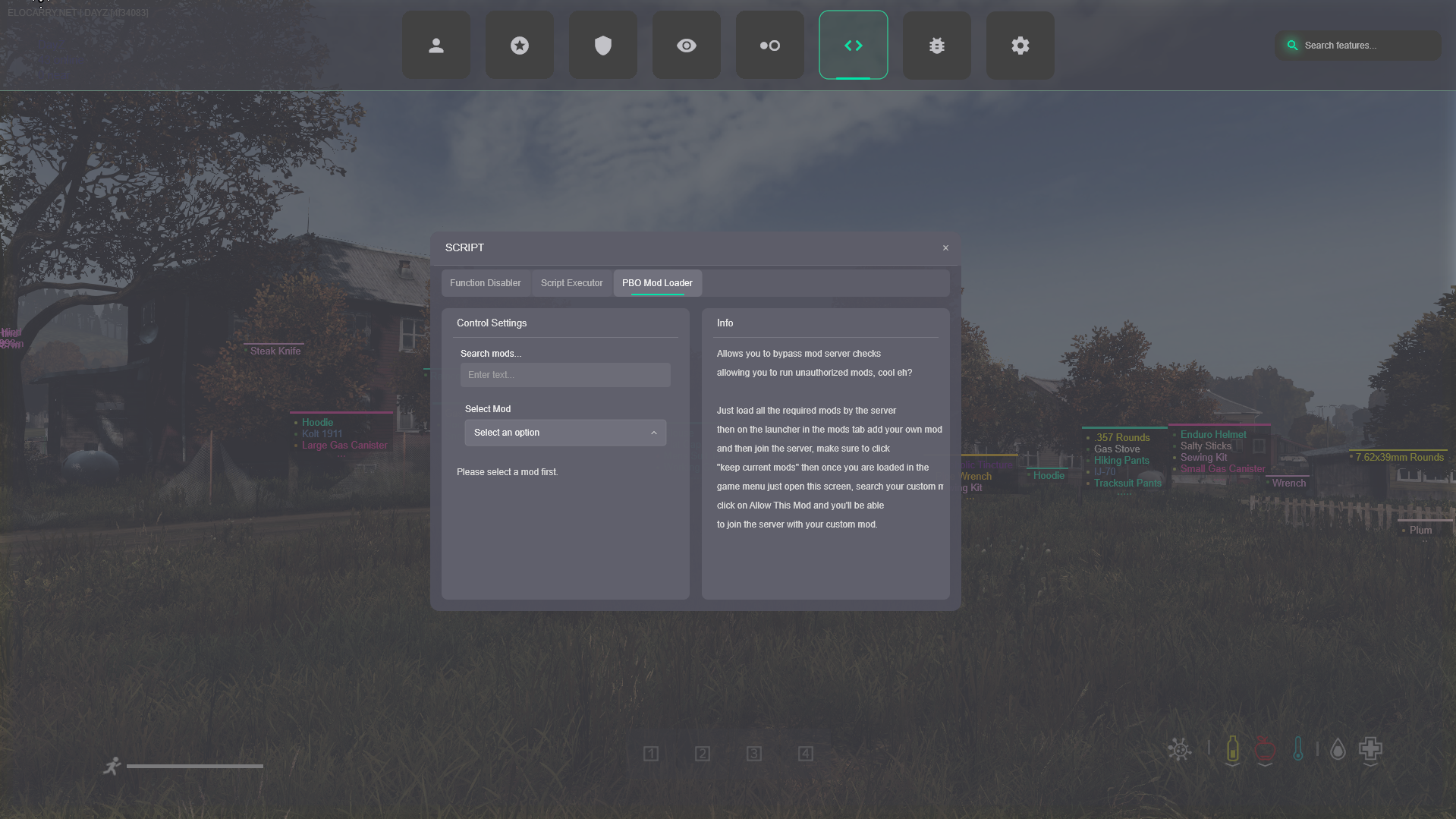This screenshot has height=819, width=1456.
Task: Click the two-circles category icon
Action: tap(769, 46)
